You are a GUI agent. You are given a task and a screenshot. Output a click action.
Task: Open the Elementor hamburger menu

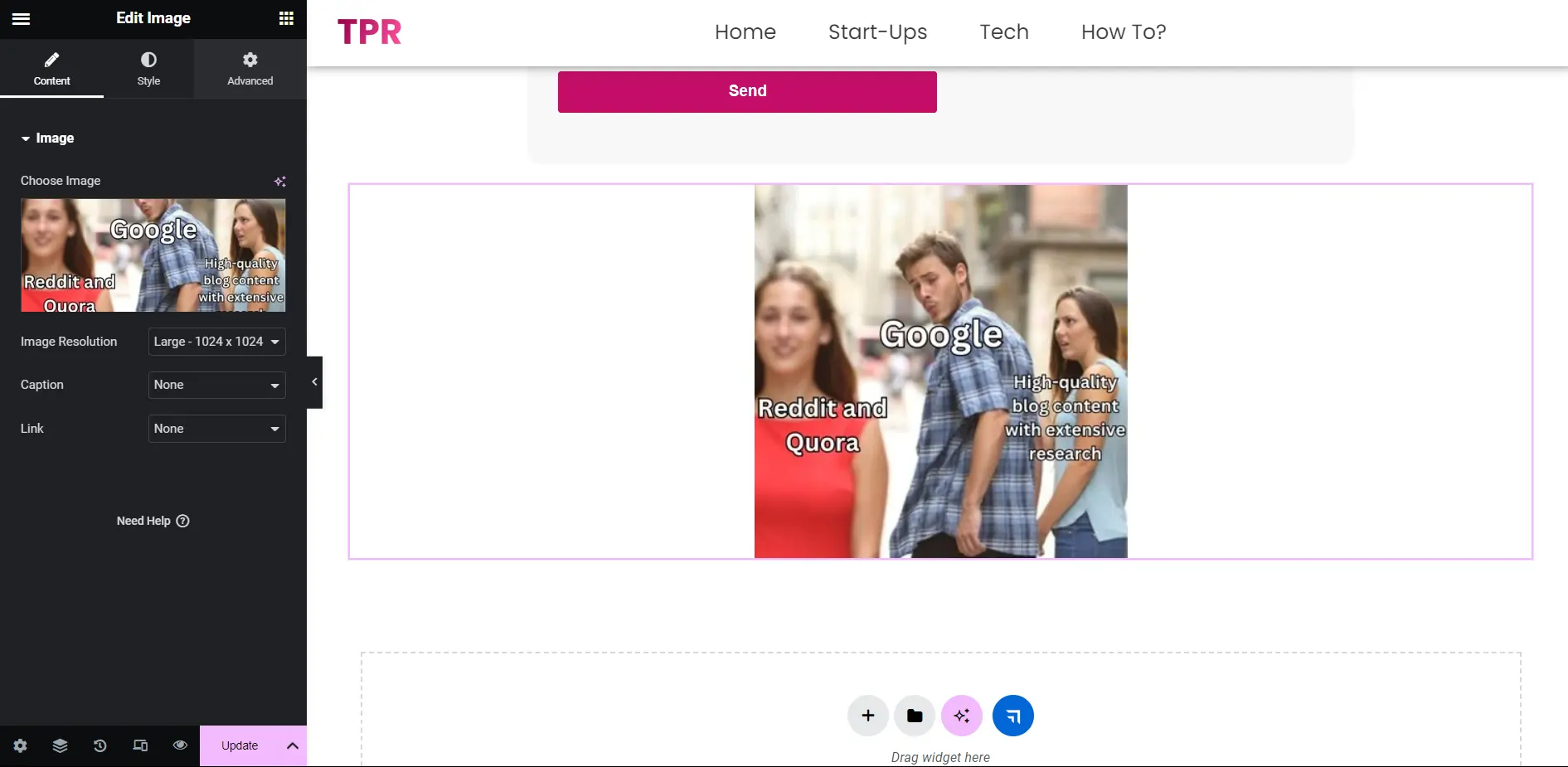pyautogui.click(x=22, y=18)
